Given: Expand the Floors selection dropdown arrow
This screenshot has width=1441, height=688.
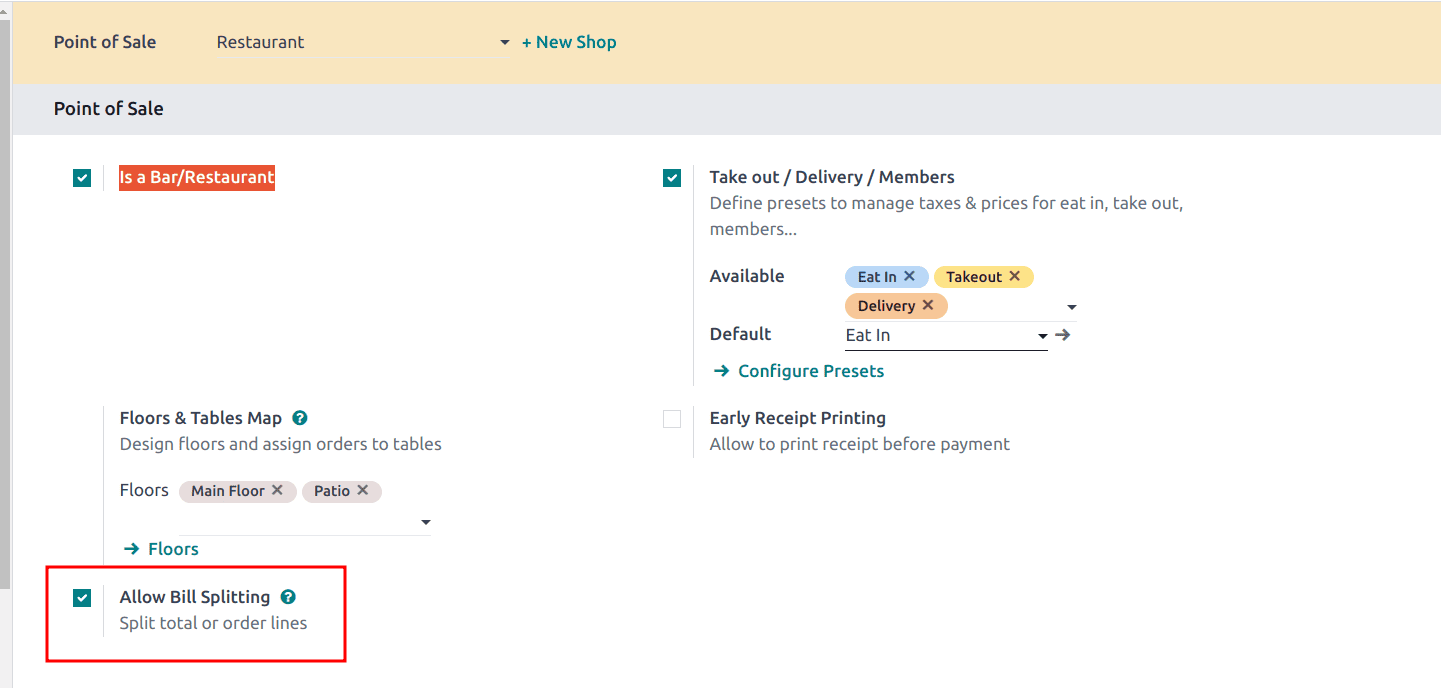Looking at the screenshot, I should tap(426, 522).
